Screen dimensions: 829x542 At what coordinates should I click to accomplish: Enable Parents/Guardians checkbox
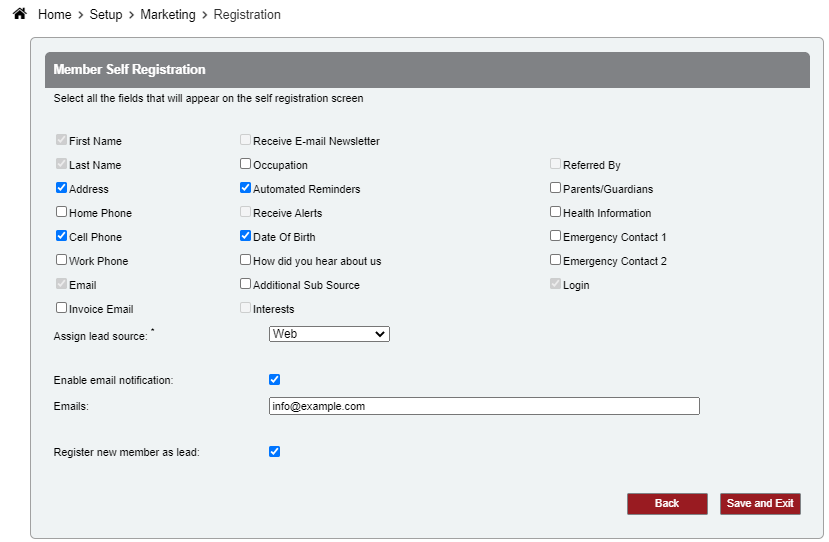point(556,188)
